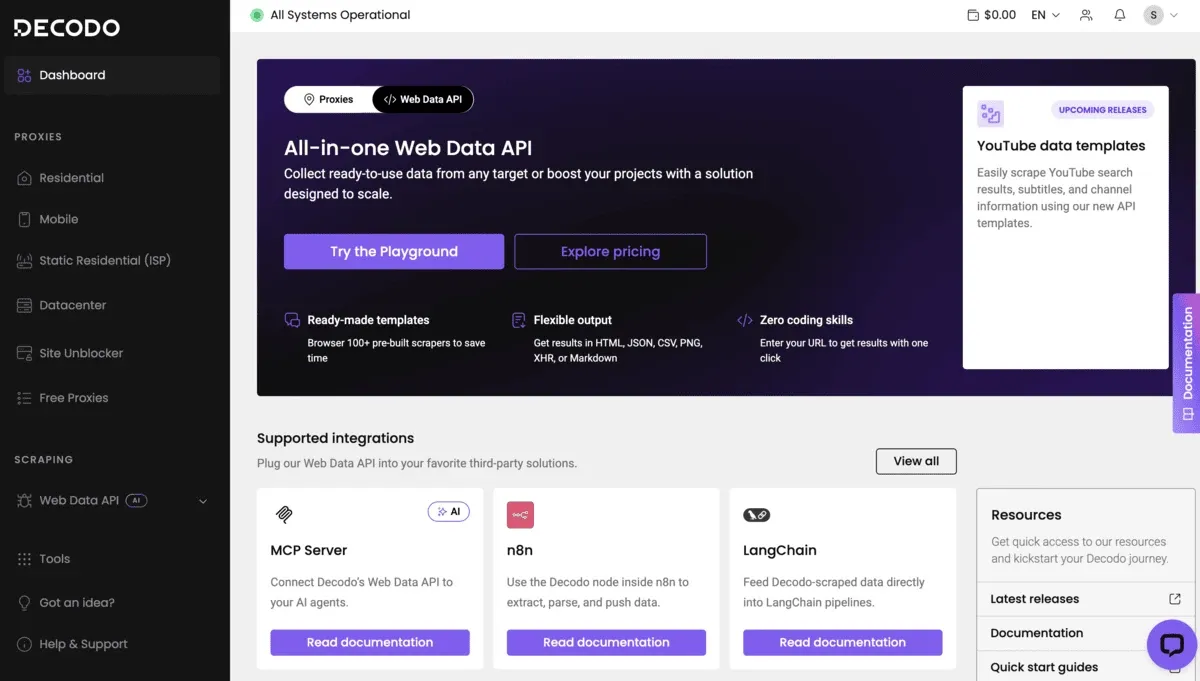Click the Mobile proxies phone icon

coord(25,219)
